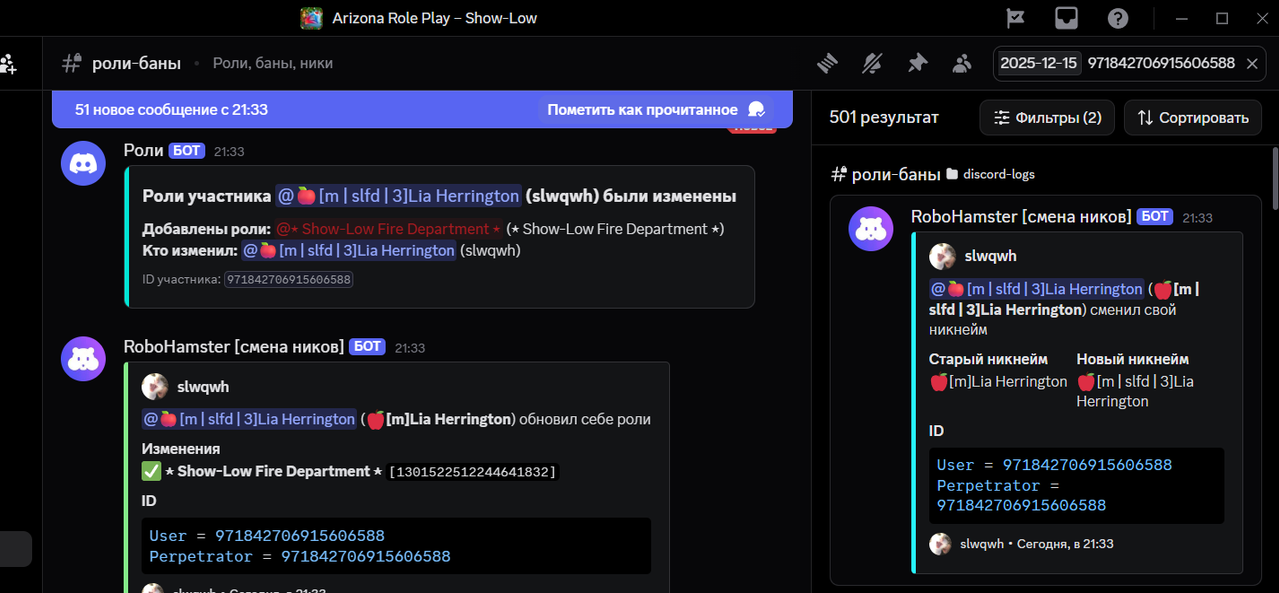Click the Arizona Role Play server icon

[312, 18]
